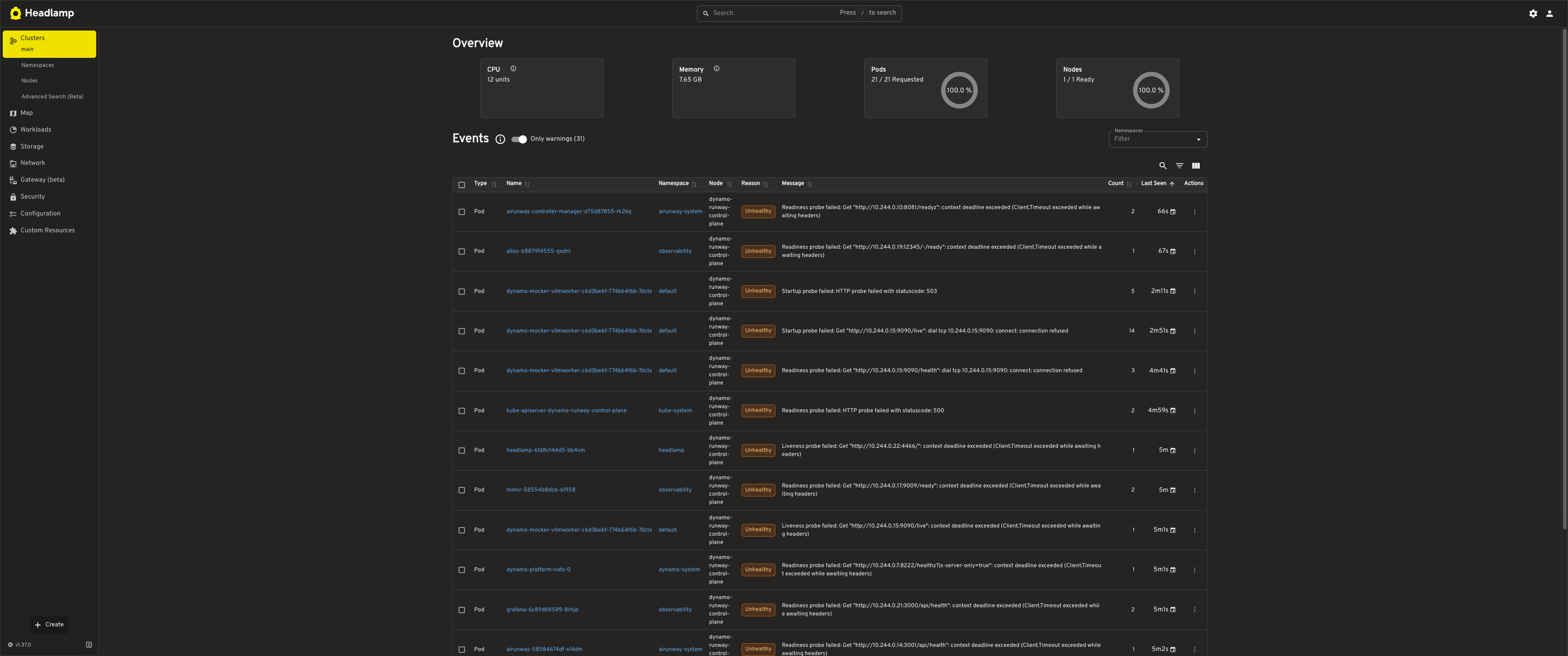
Task: Go to Namespaces in the sidebar
Action: (38, 65)
